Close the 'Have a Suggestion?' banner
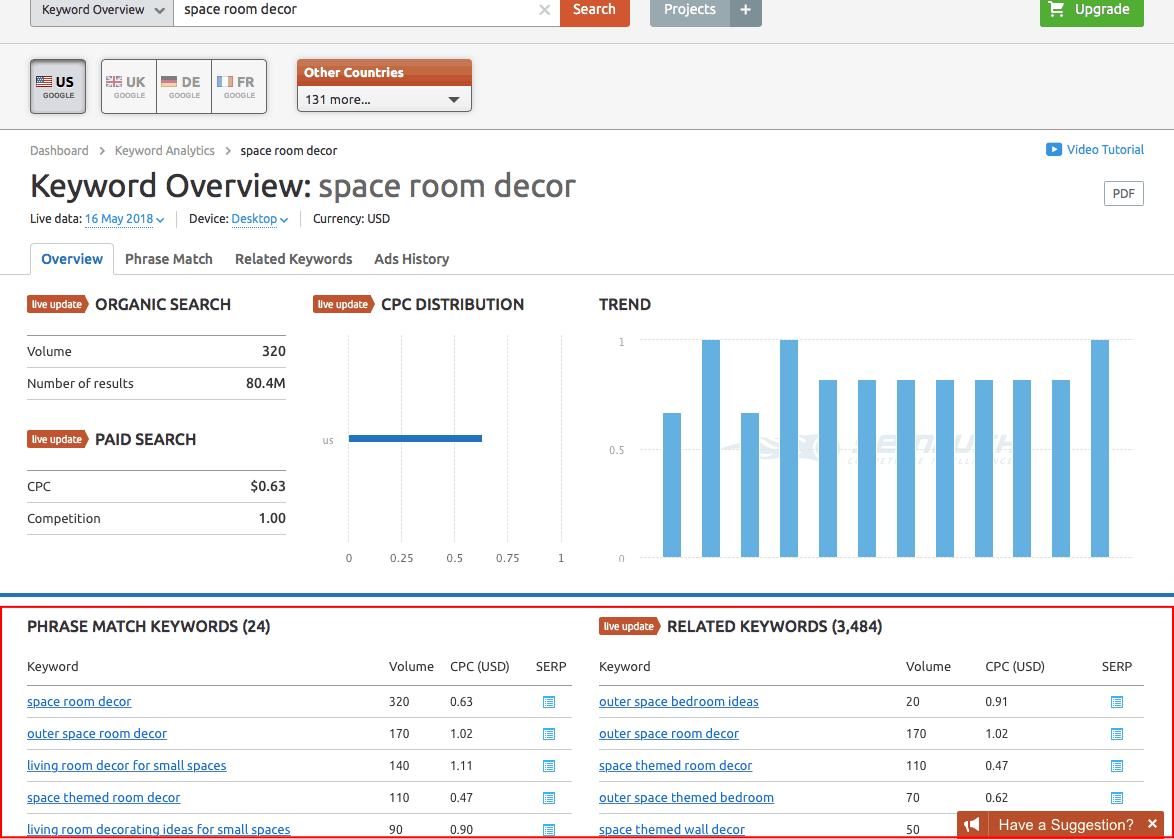Viewport: 1174px width, 839px height. (x=1152, y=825)
